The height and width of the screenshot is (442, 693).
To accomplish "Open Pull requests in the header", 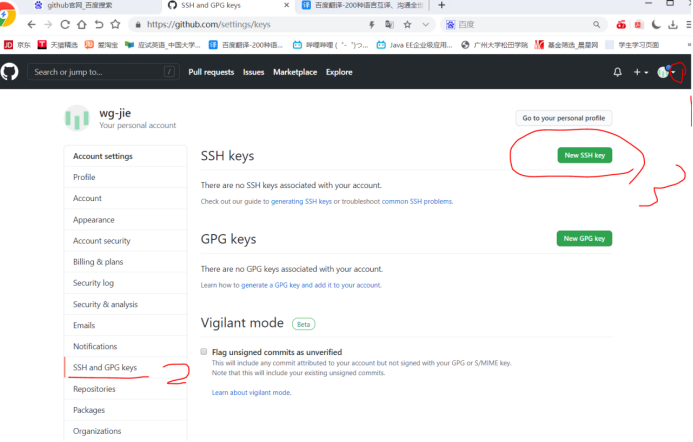I will point(211,72).
